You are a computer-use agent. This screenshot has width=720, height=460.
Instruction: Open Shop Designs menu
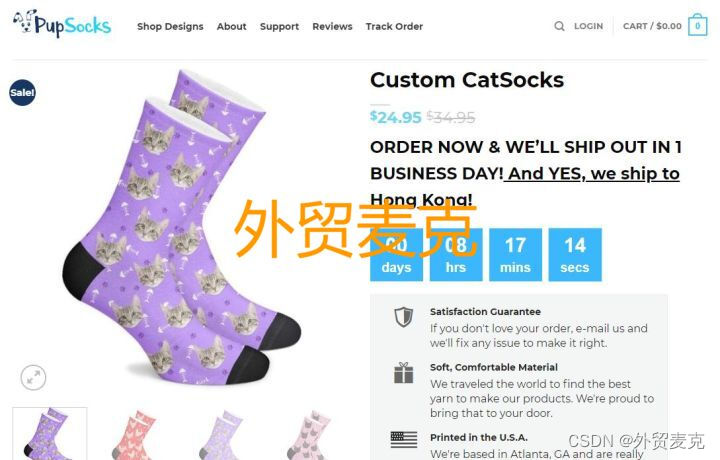coord(170,27)
